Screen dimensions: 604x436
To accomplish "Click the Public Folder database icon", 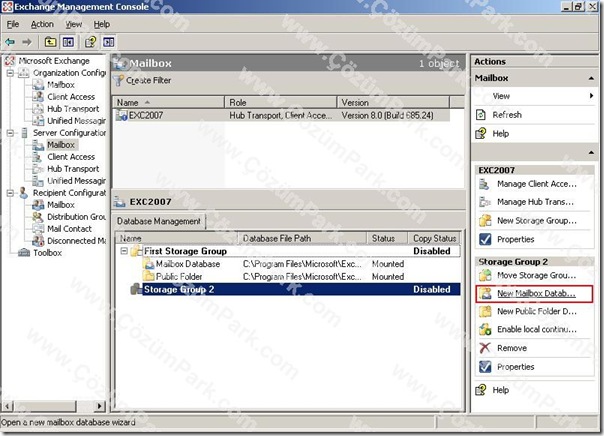I will [x=148, y=277].
